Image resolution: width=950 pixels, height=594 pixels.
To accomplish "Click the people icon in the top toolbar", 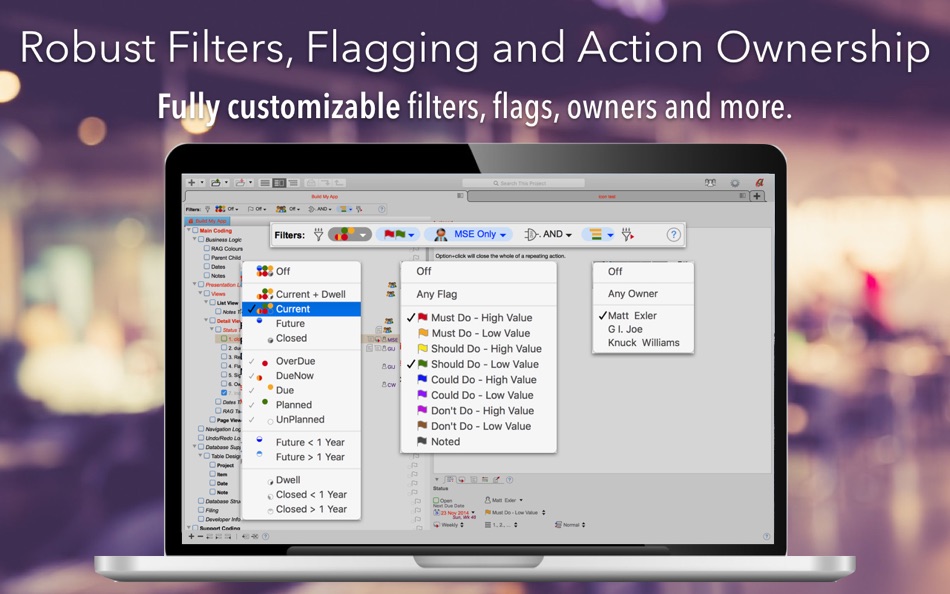I will pos(710,182).
